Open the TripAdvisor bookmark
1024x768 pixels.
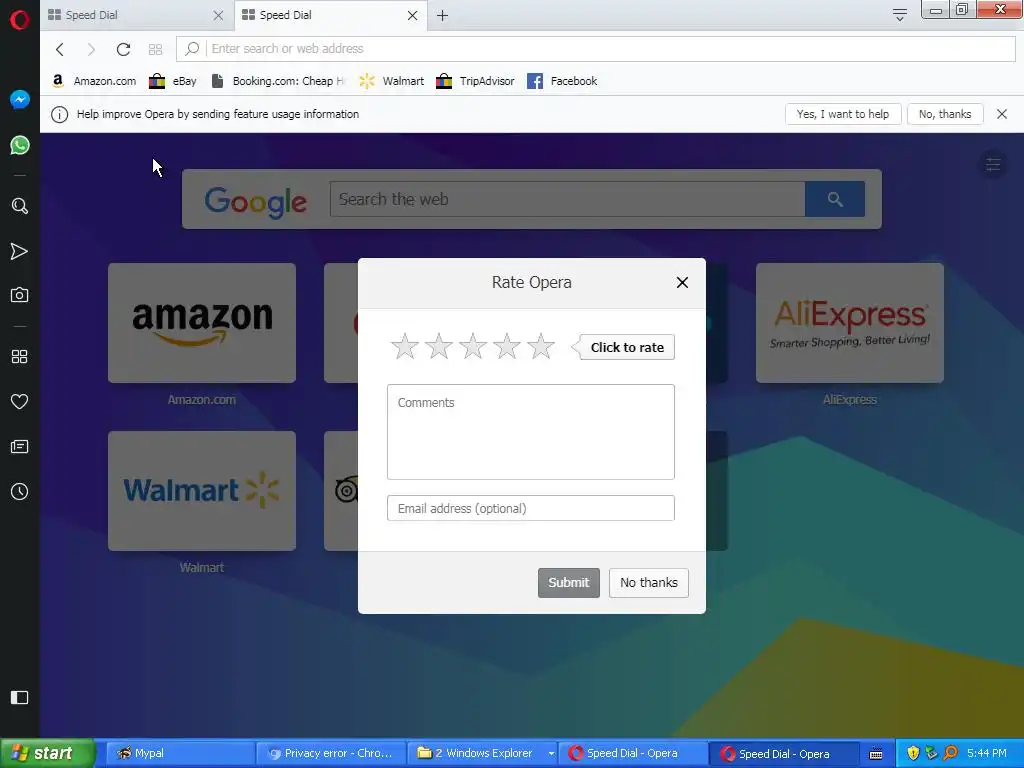coord(475,81)
